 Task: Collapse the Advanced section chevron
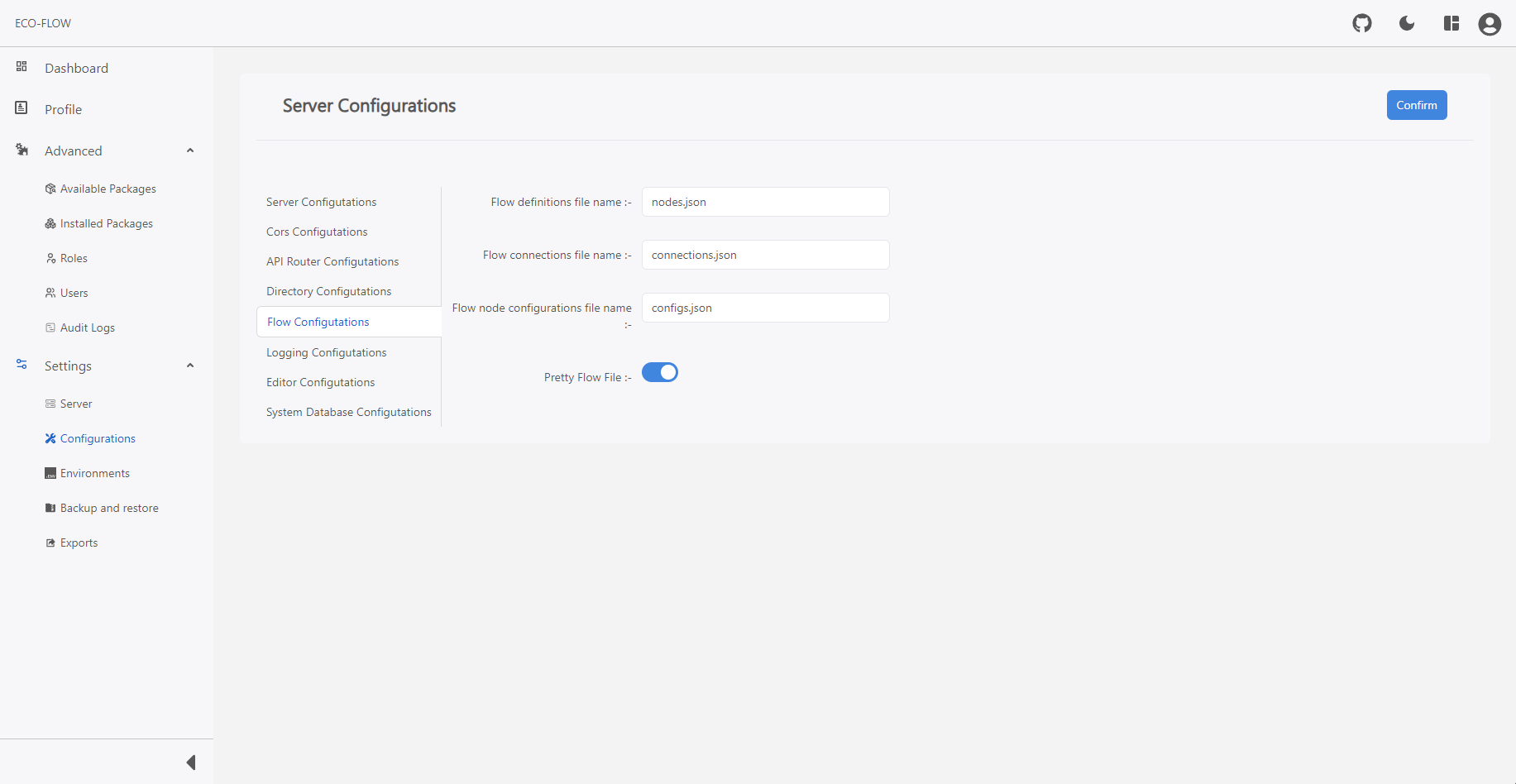190,151
